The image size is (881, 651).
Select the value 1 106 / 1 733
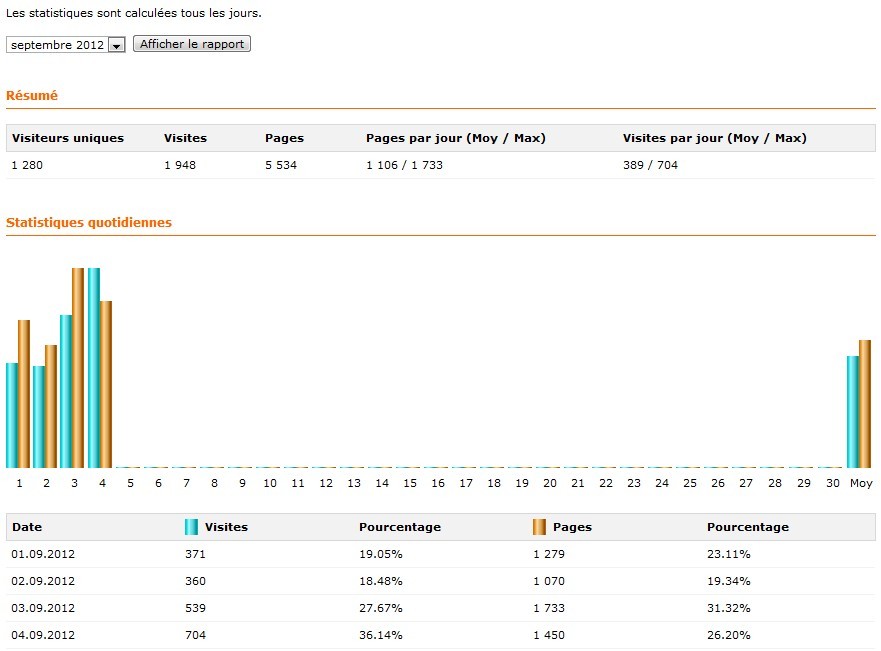(405, 165)
